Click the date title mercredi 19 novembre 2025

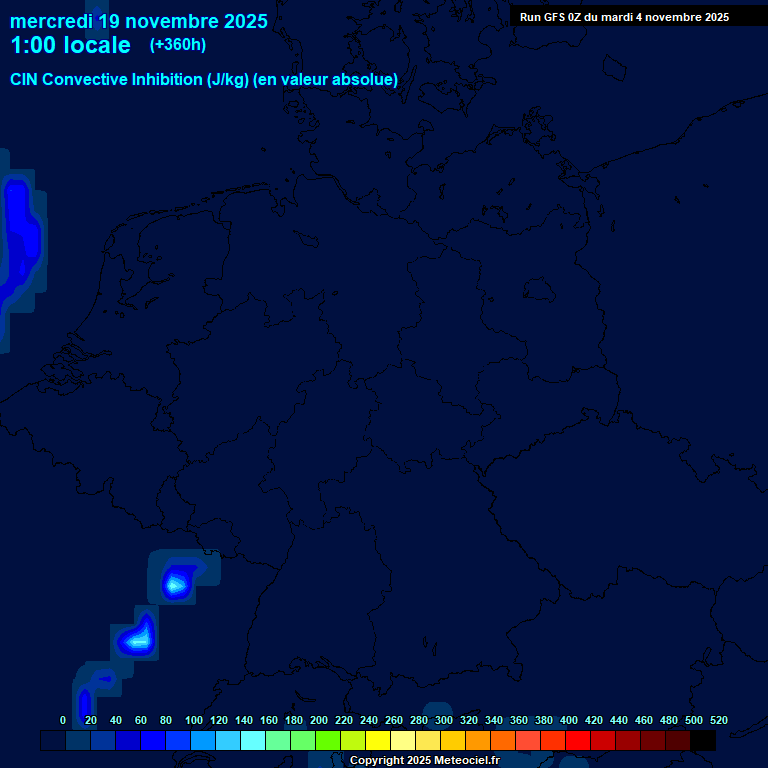[139, 21]
